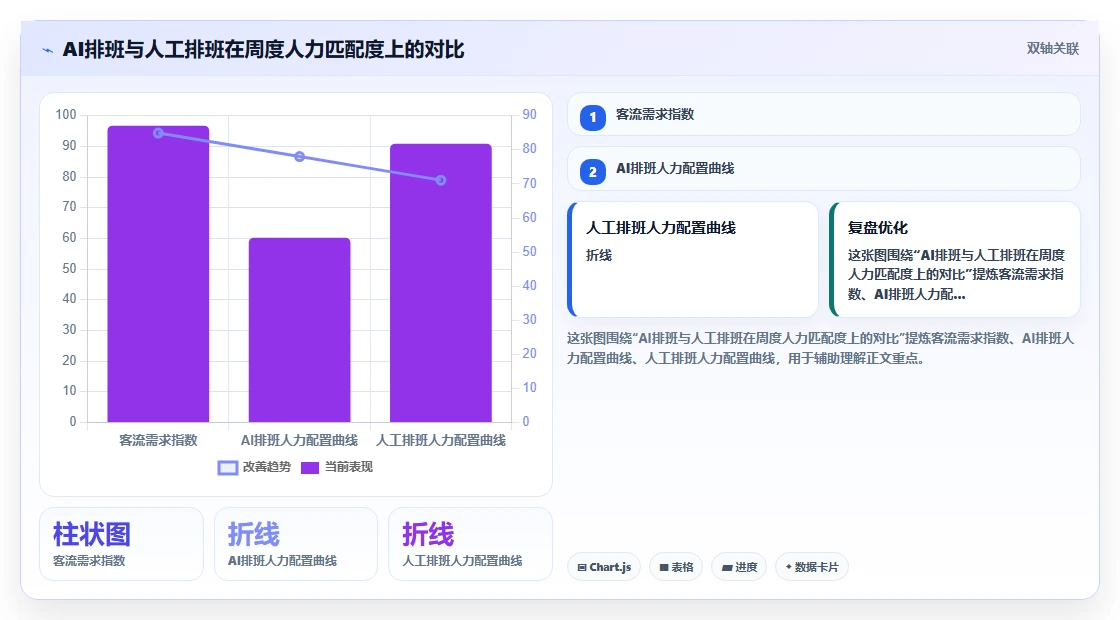Open the 折线 人工排班人力配置曲线 stat card

tap(470, 544)
